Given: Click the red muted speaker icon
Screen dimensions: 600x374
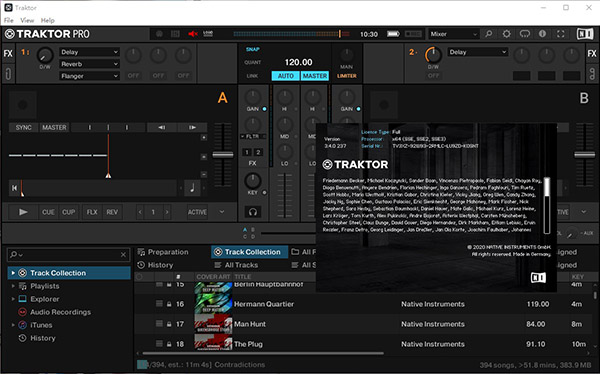Looking at the screenshot, I should pos(193,34).
